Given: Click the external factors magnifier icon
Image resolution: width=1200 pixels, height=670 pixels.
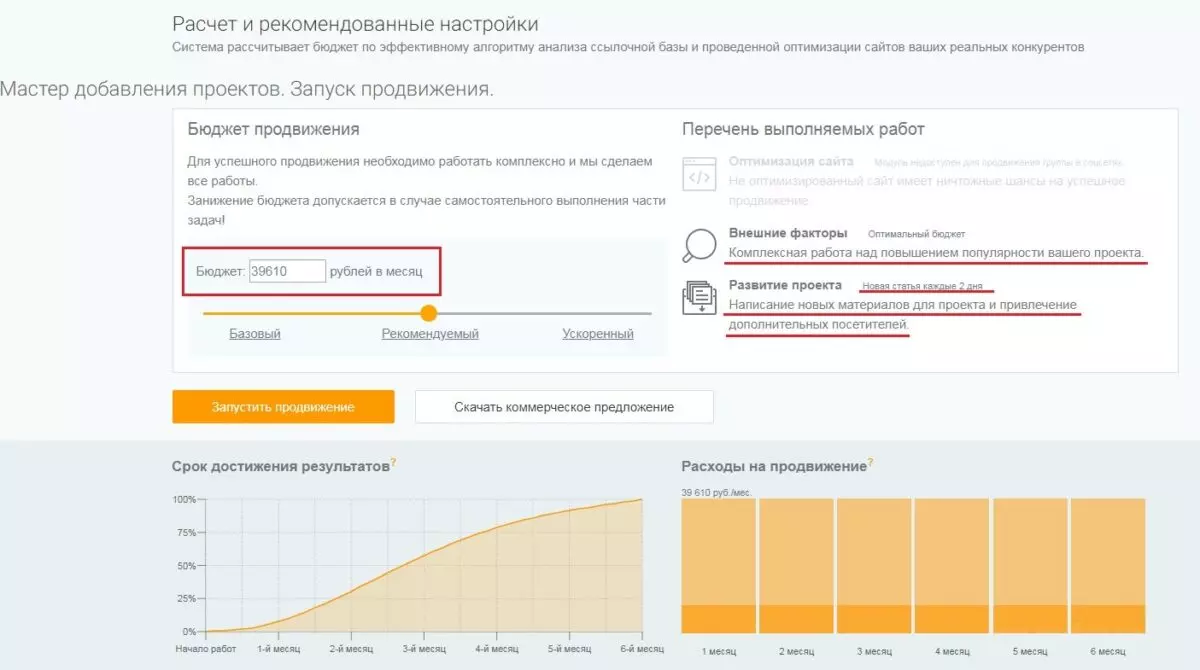Looking at the screenshot, I should [698, 244].
